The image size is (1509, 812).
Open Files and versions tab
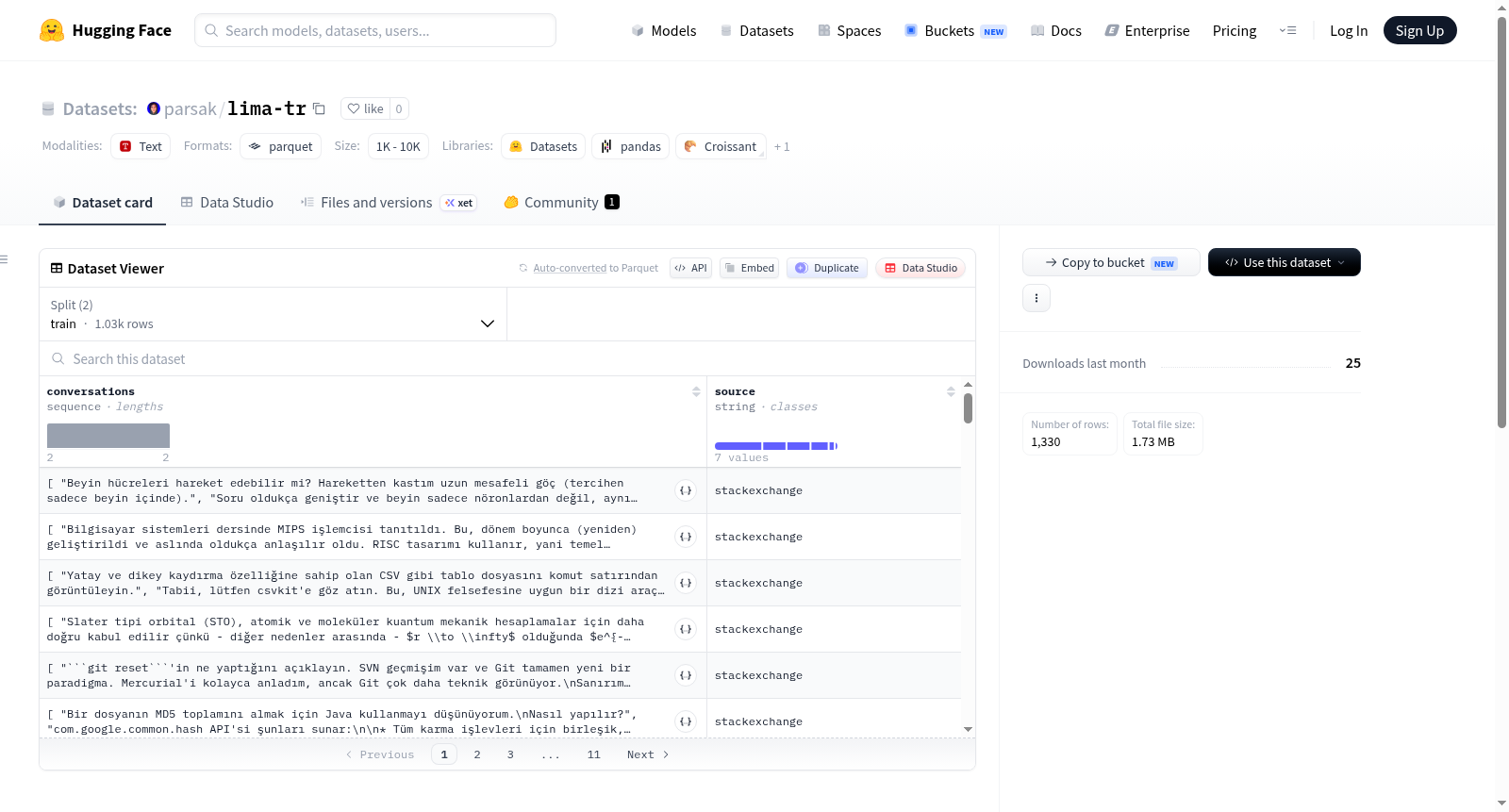389,202
